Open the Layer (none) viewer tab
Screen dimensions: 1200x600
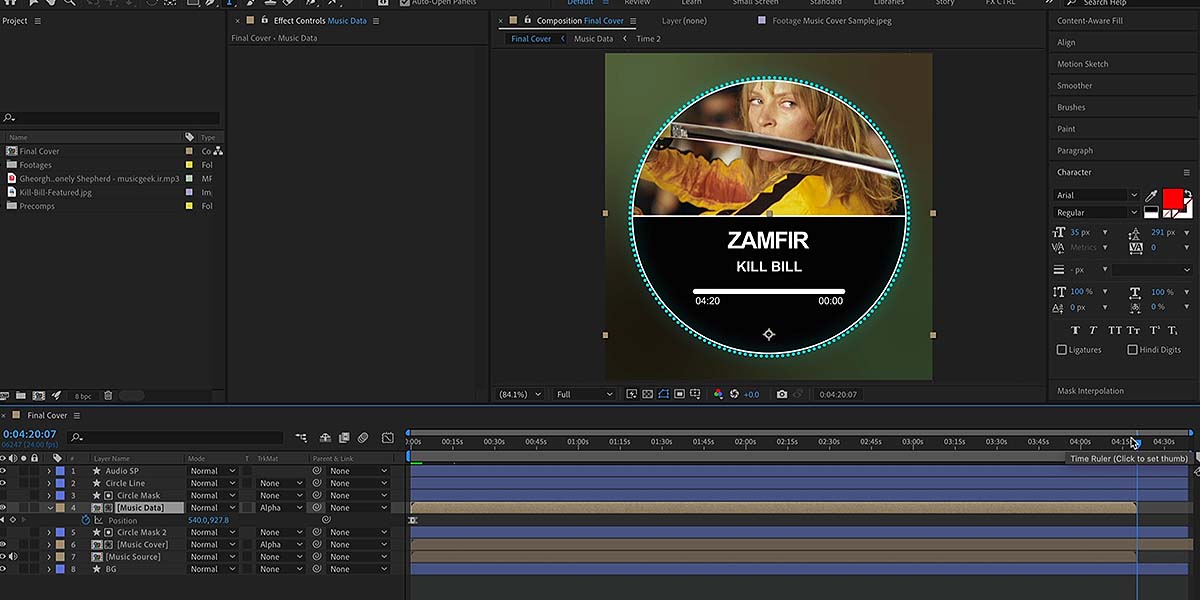684,21
